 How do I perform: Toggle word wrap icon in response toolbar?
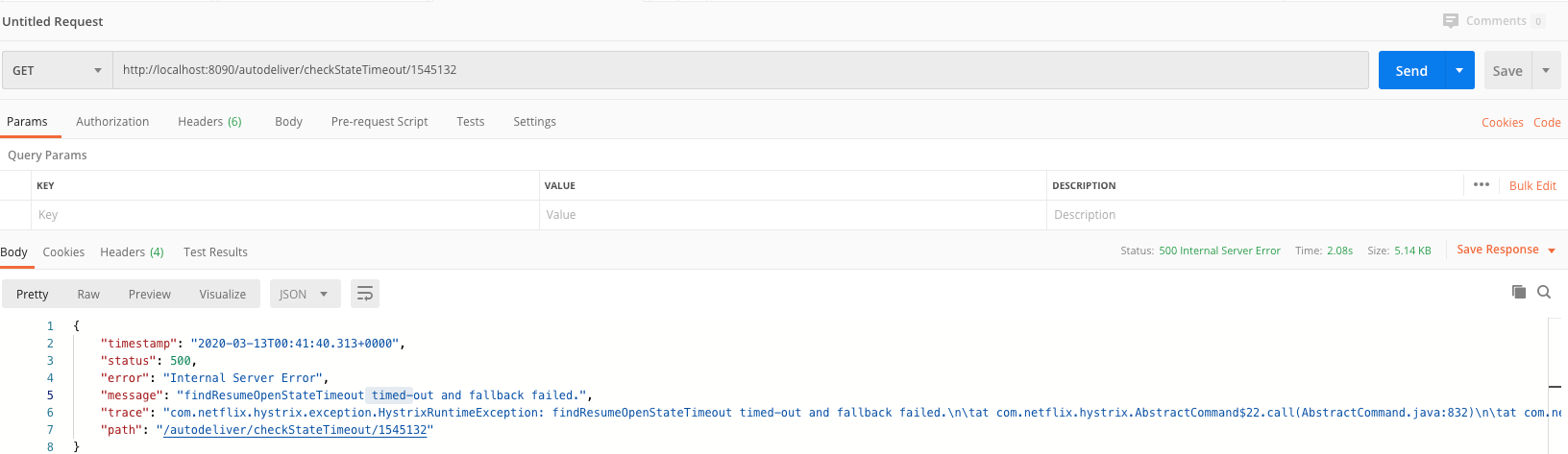point(365,294)
